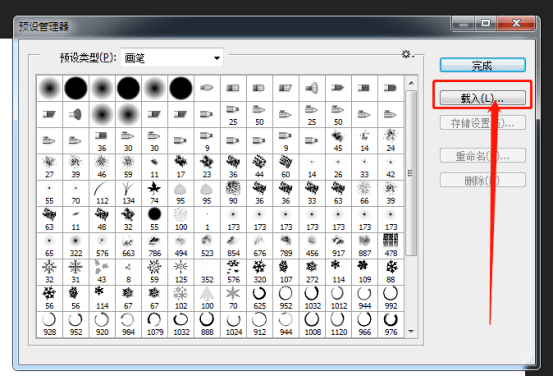Select snowflake brush labeled 320
This screenshot has width=554, height=376.
pyautogui.click(x=259, y=272)
